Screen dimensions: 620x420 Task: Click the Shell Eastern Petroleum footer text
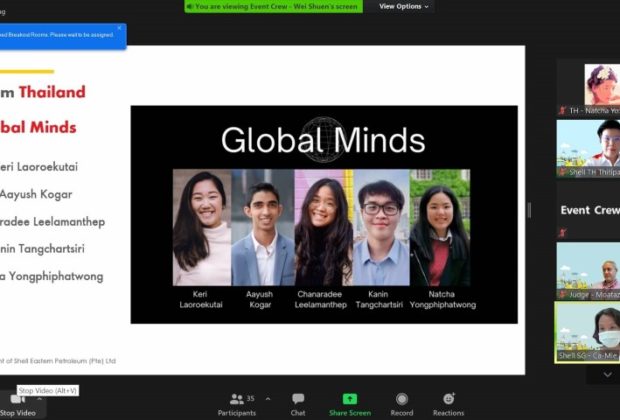(58, 361)
